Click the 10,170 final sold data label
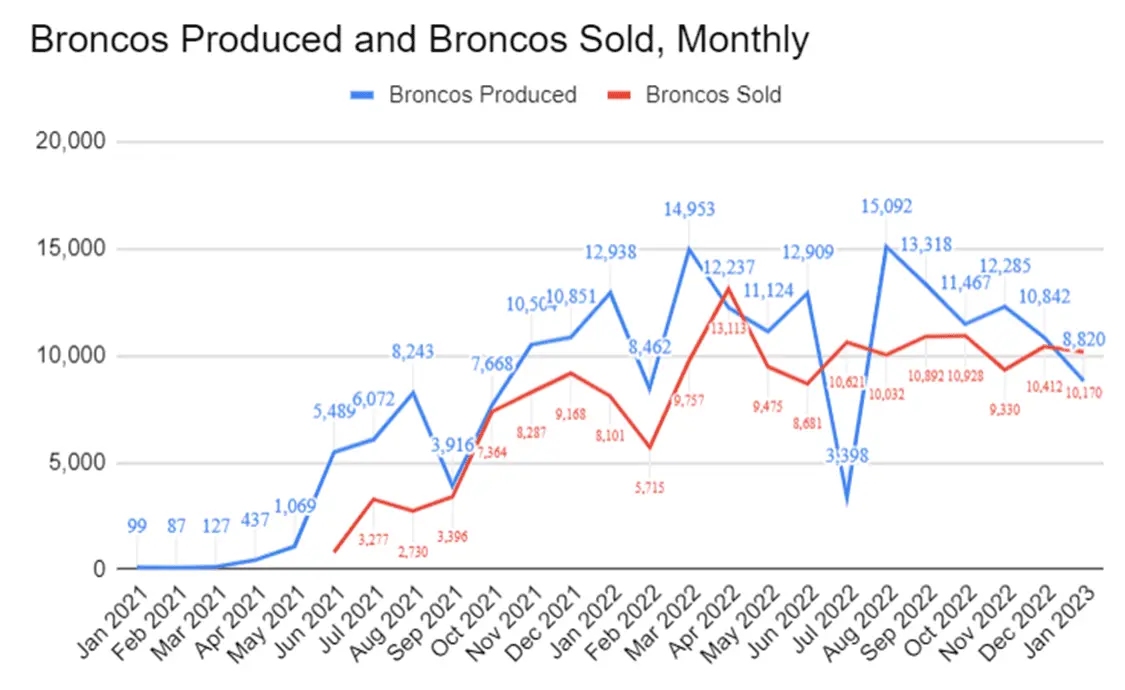Image resolution: width=1125 pixels, height=690 pixels. (1078, 393)
